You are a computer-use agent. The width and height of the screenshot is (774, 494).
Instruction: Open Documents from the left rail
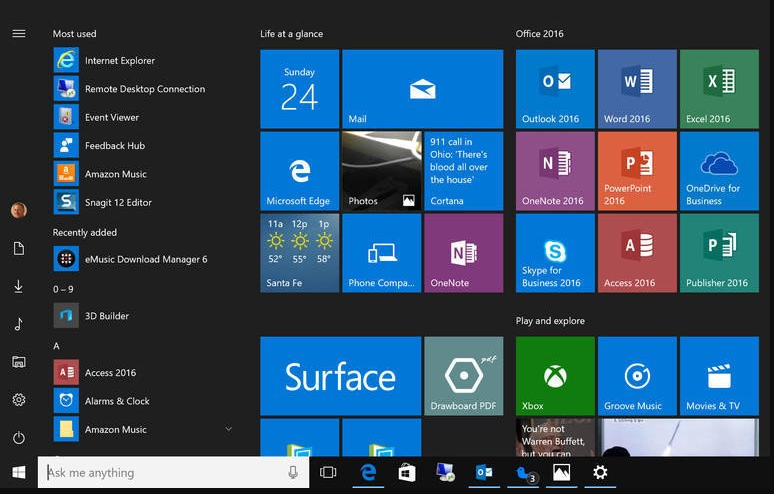coord(19,248)
